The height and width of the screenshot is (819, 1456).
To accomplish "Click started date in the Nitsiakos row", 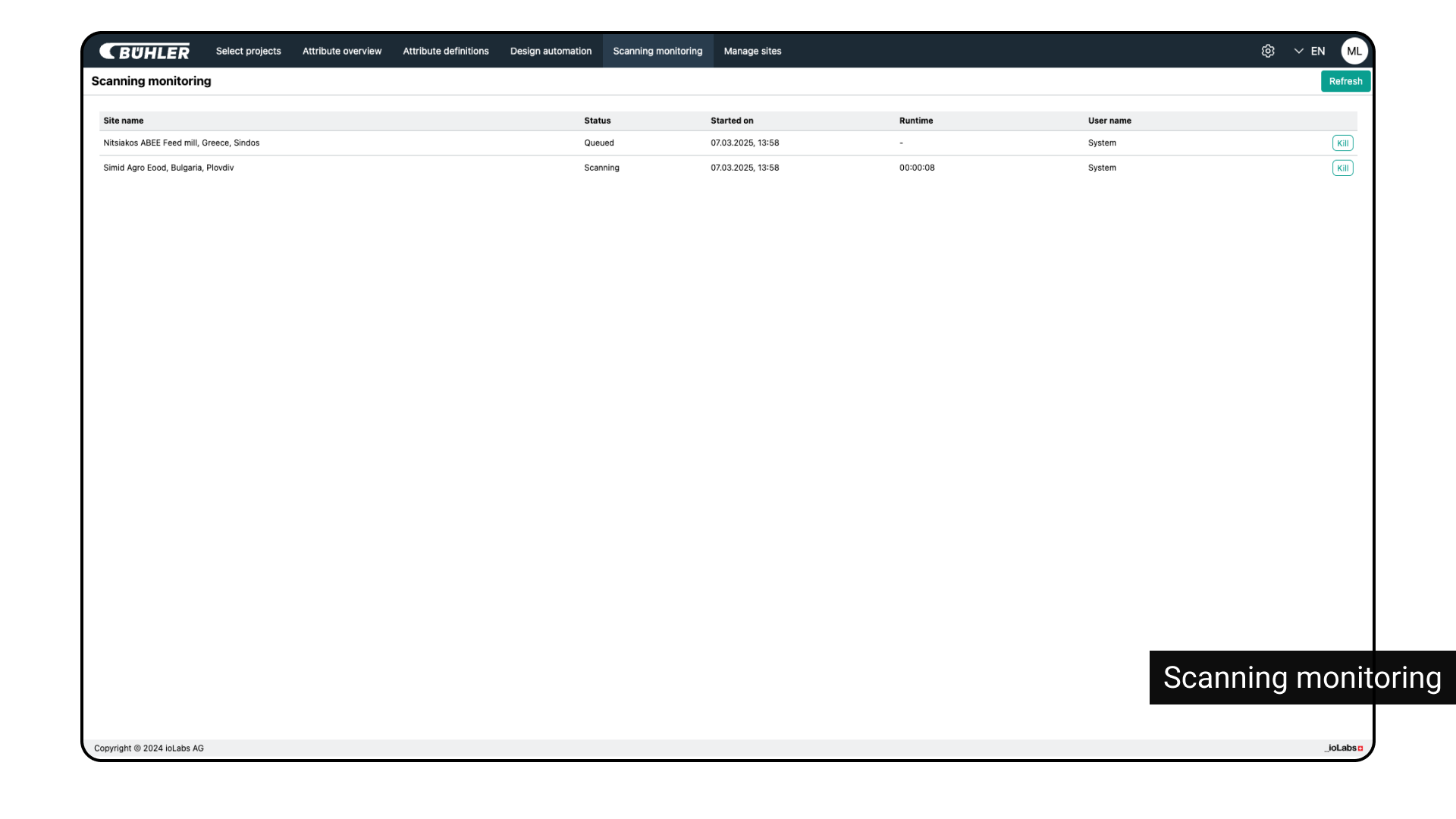I will click(745, 143).
